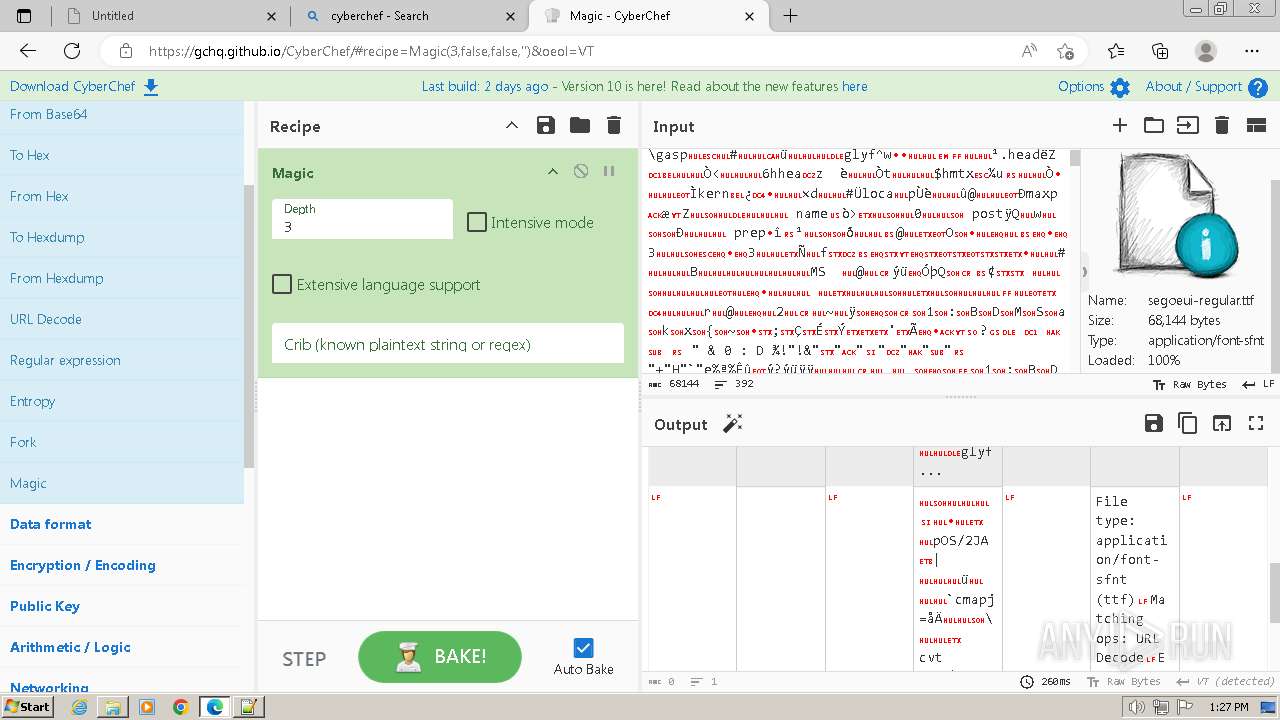Enable Extensive language support checkbox
The width and height of the screenshot is (1280, 720).
tap(282, 284)
